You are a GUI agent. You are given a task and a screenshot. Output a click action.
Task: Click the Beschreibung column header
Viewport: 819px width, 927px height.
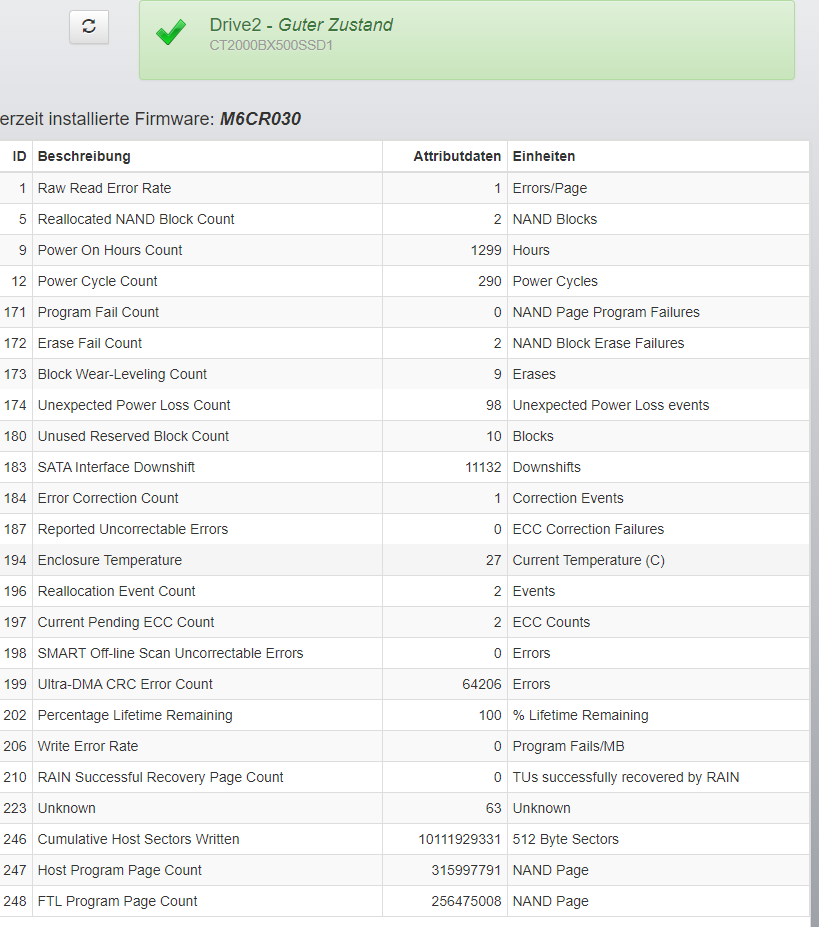[84, 157]
